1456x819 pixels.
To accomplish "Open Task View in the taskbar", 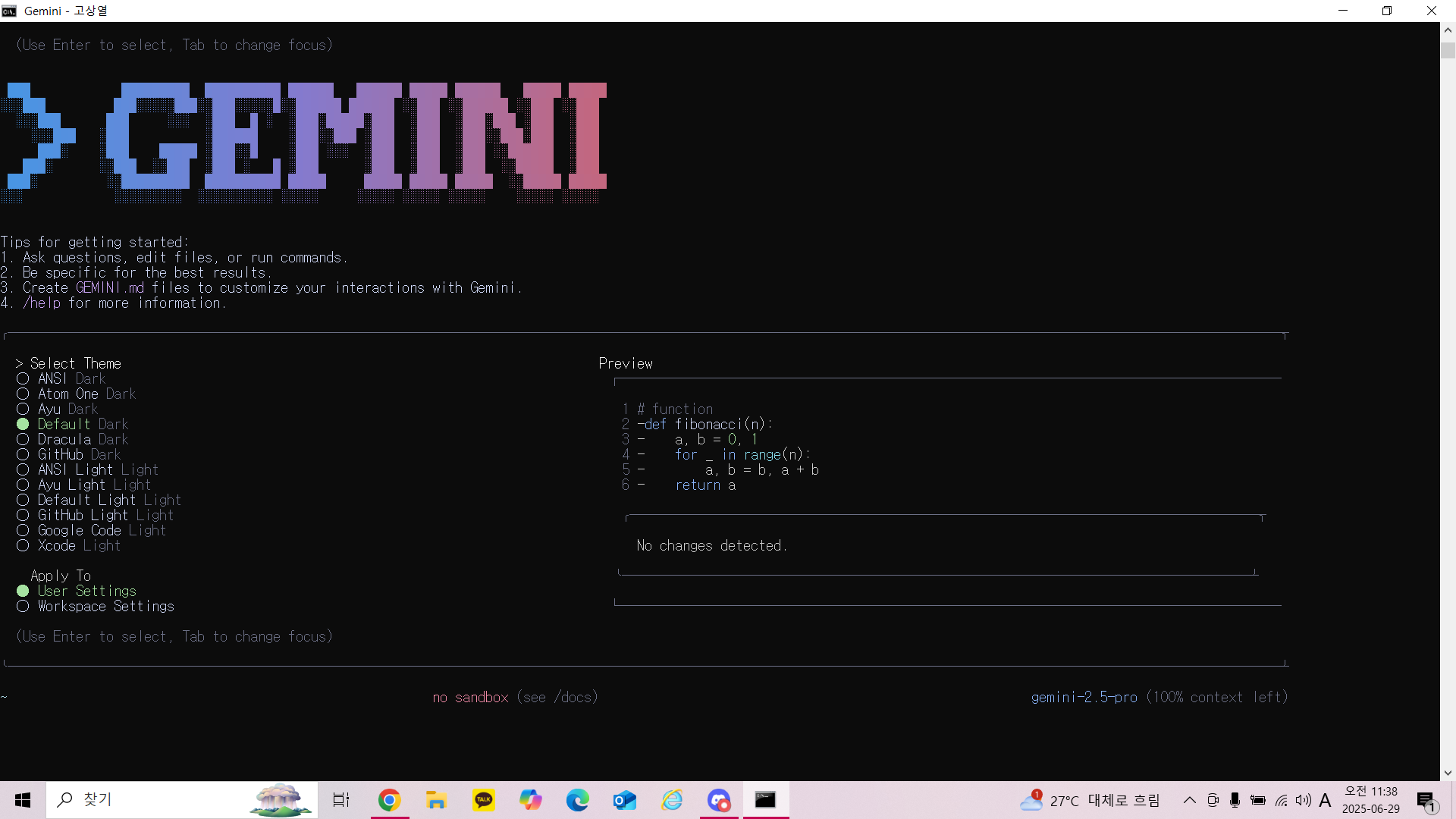I will [341, 800].
